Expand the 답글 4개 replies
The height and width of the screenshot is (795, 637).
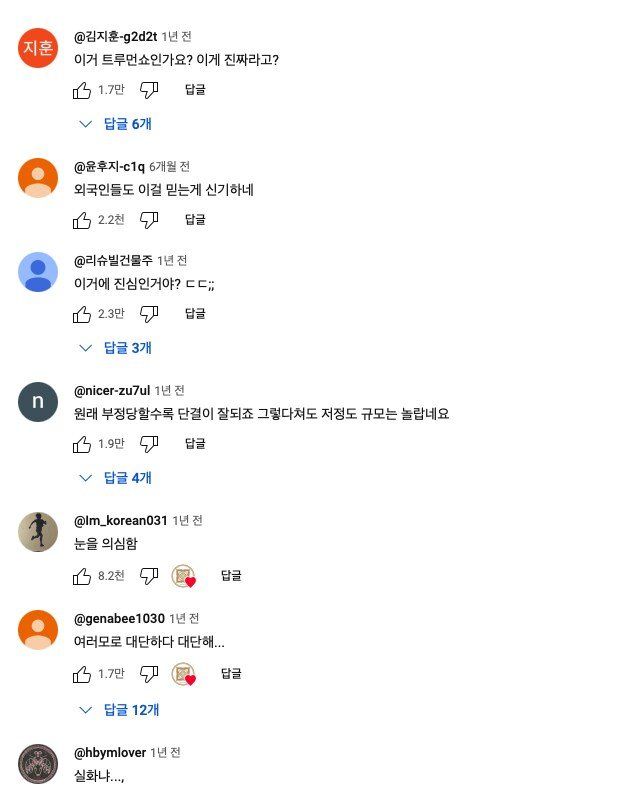click(116, 478)
